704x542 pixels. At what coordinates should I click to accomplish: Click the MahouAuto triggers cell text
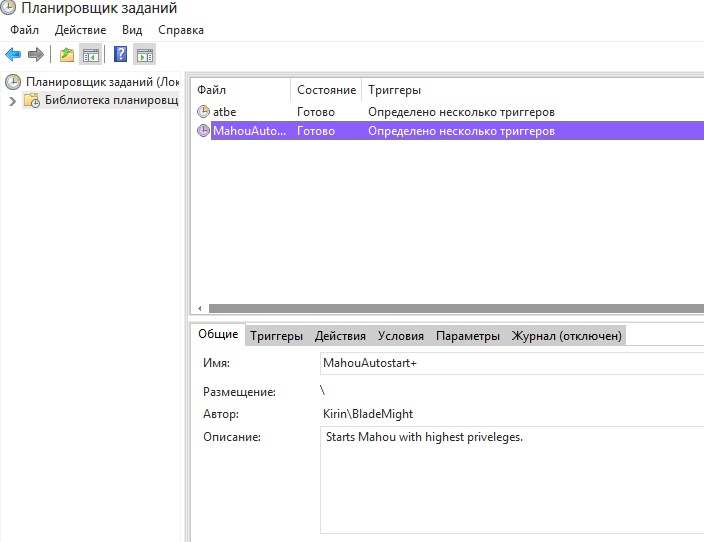[x=461, y=131]
